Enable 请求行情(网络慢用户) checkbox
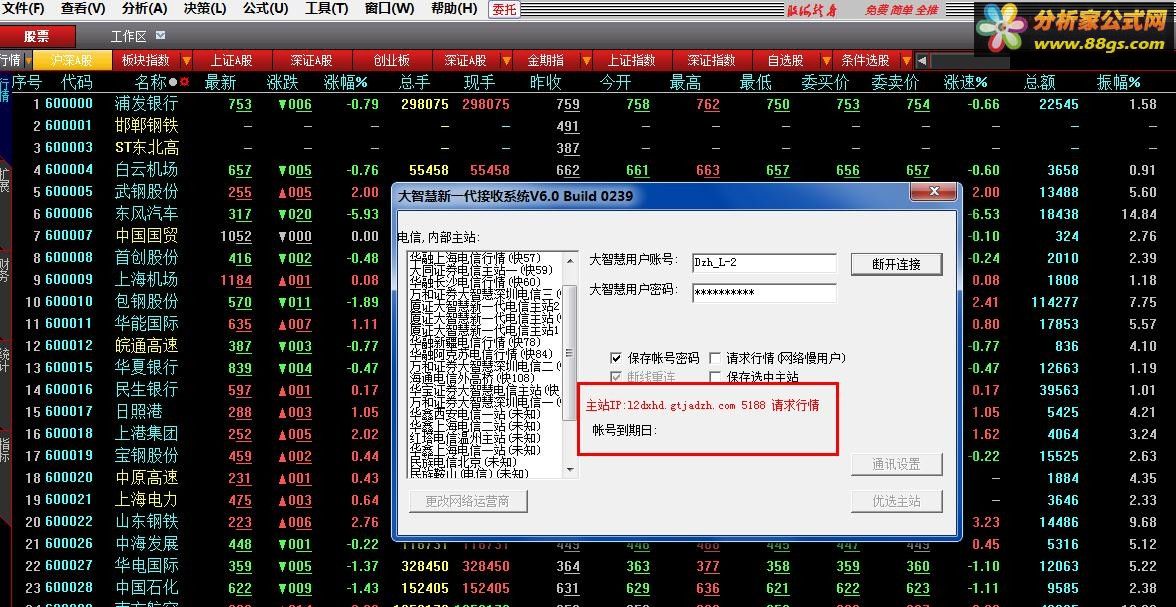 pyautogui.click(x=715, y=358)
